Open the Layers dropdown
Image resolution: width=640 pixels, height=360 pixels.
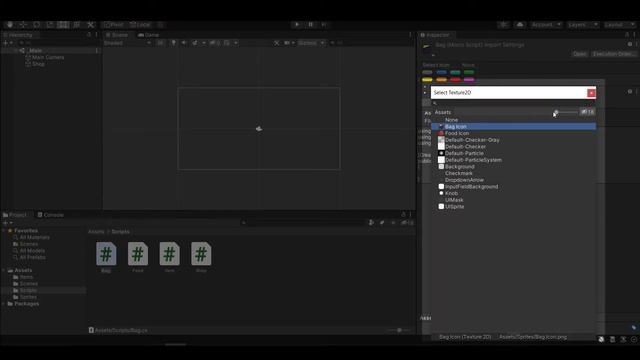click(x=582, y=24)
